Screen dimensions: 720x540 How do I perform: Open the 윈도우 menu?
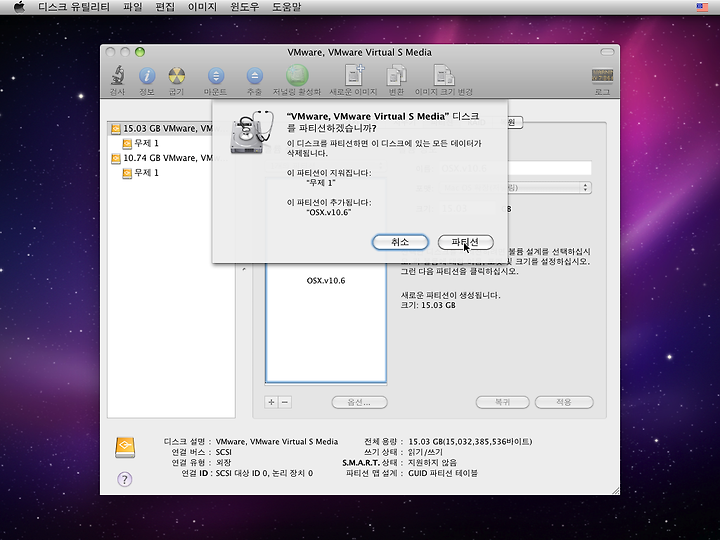(245, 7)
